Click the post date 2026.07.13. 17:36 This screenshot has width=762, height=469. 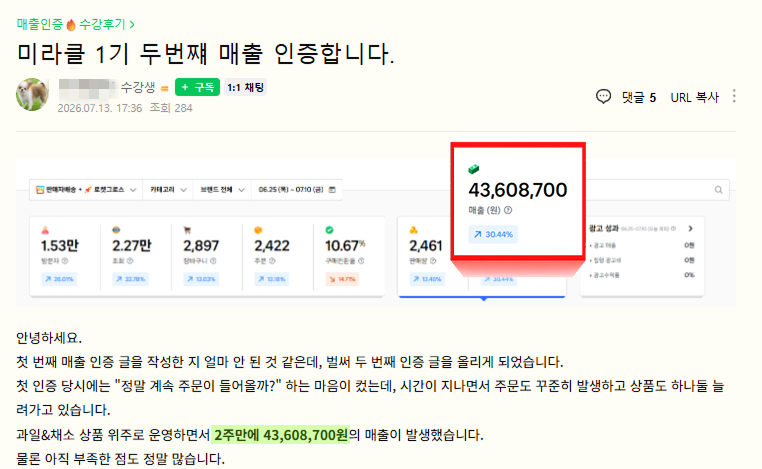click(x=100, y=108)
